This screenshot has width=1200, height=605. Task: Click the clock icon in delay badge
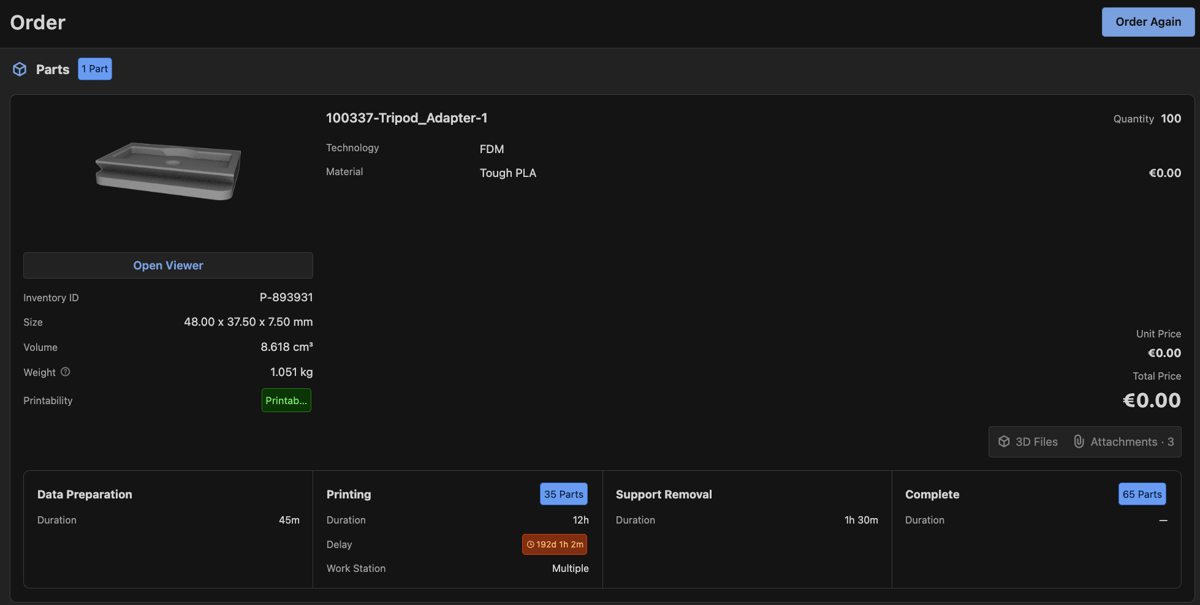[x=531, y=545]
